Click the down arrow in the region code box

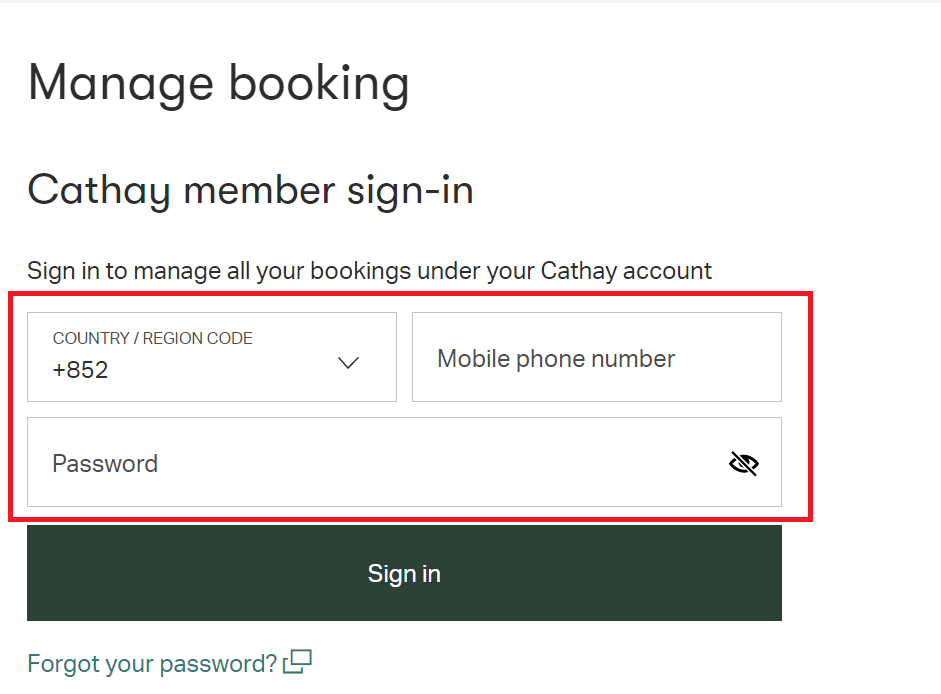tap(348, 363)
